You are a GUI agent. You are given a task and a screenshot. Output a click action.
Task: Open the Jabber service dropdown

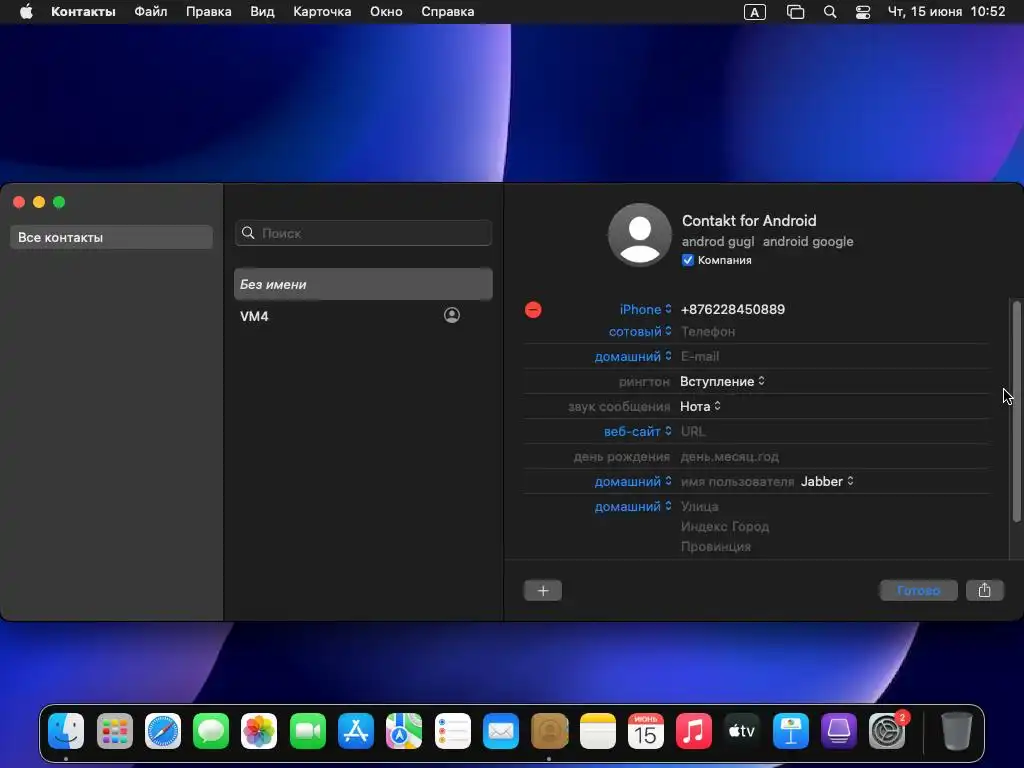(x=827, y=481)
